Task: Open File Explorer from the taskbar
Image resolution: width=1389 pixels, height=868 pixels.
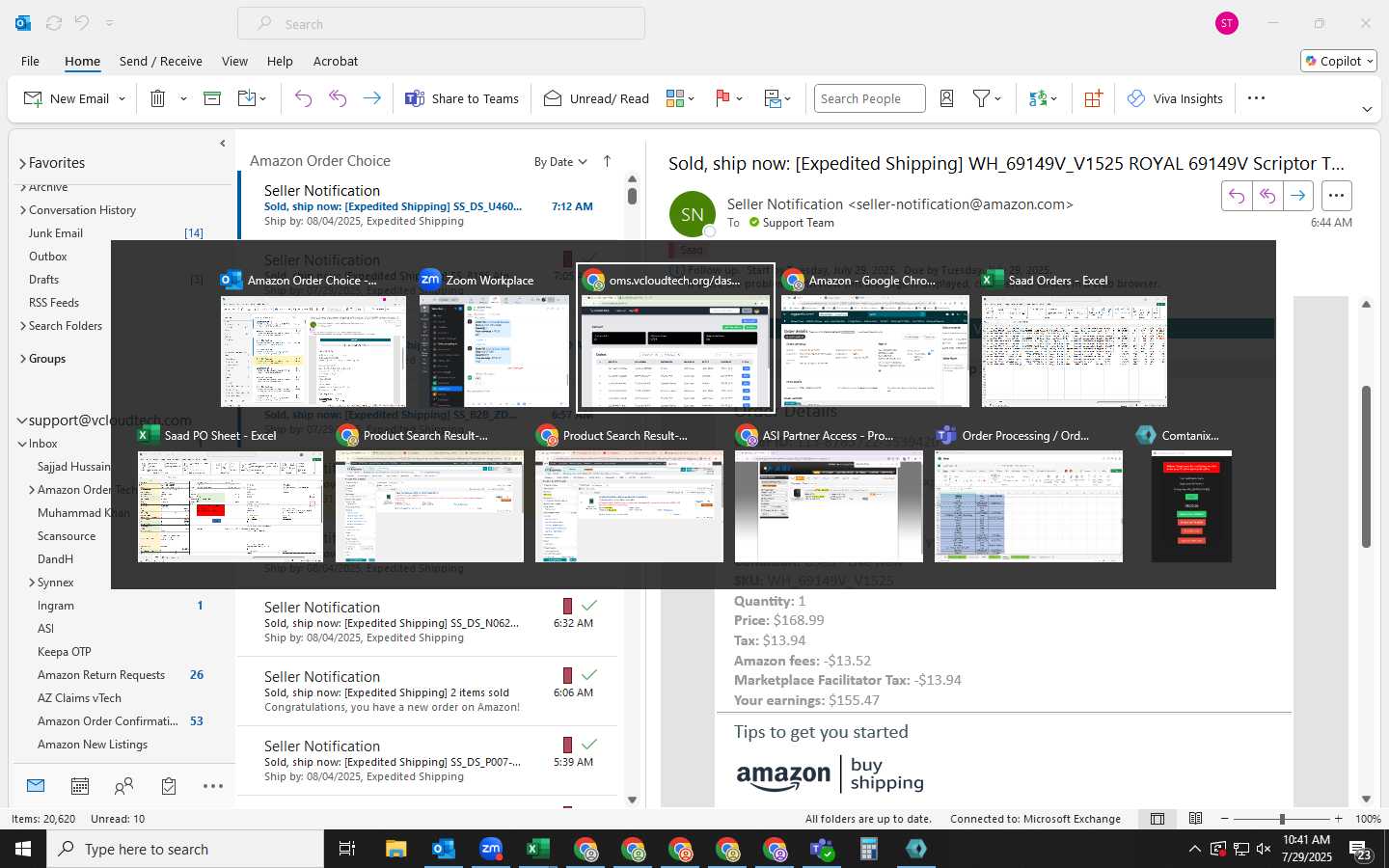Action: [395, 849]
